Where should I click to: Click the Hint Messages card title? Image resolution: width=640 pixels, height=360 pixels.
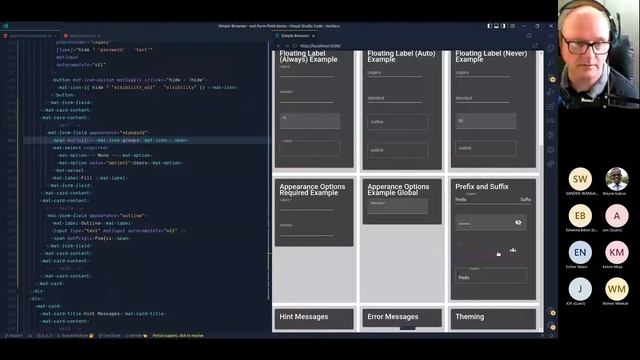(x=304, y=317)
